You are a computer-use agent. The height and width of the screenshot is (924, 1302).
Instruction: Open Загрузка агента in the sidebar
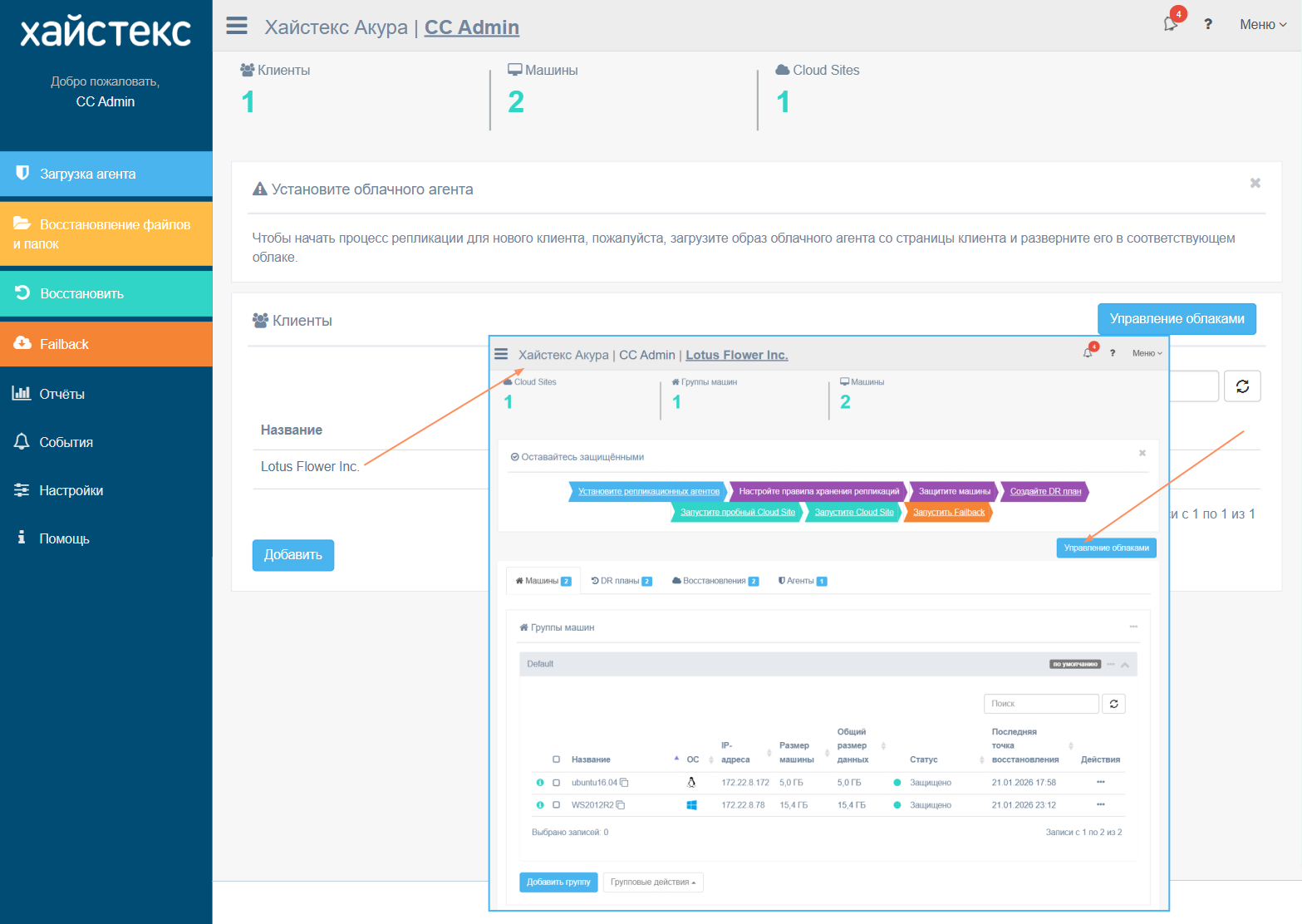(106, 174)
